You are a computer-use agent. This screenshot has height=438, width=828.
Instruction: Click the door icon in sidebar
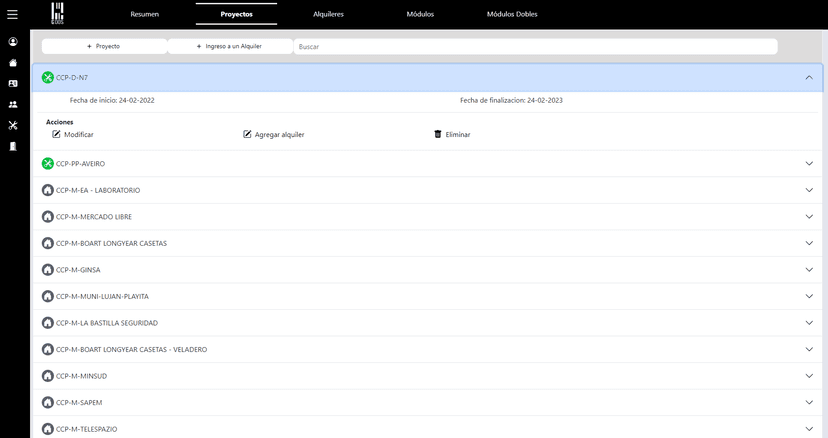click(13, 146)
